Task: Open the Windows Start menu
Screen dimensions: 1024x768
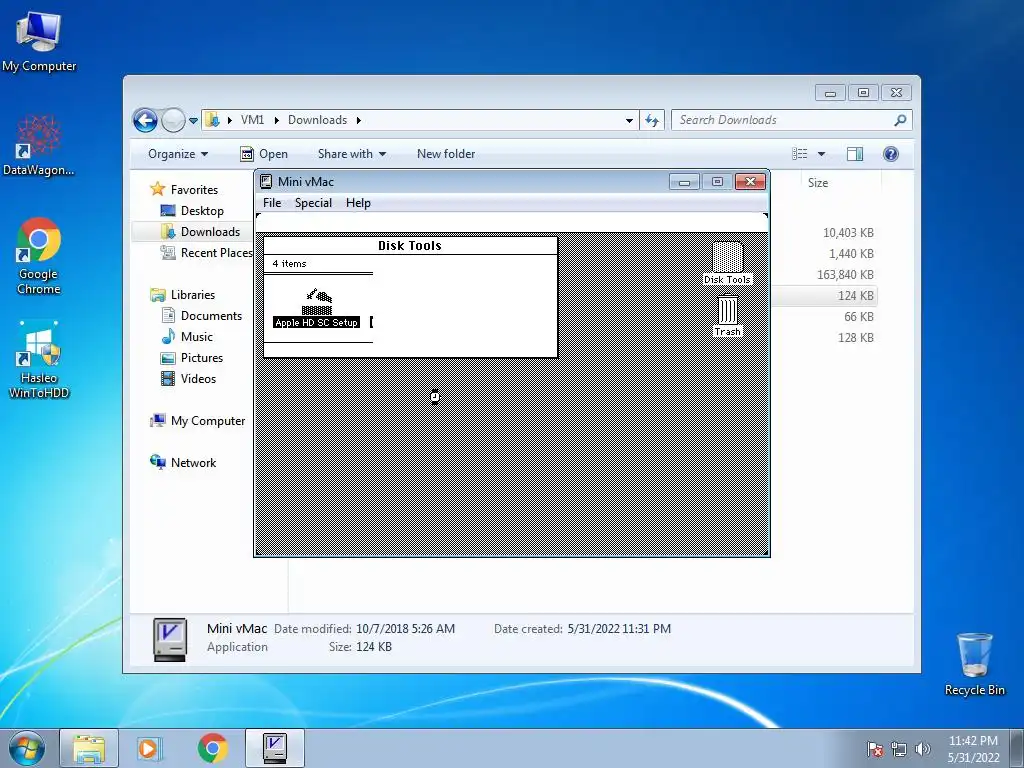Action: [26, 748]
